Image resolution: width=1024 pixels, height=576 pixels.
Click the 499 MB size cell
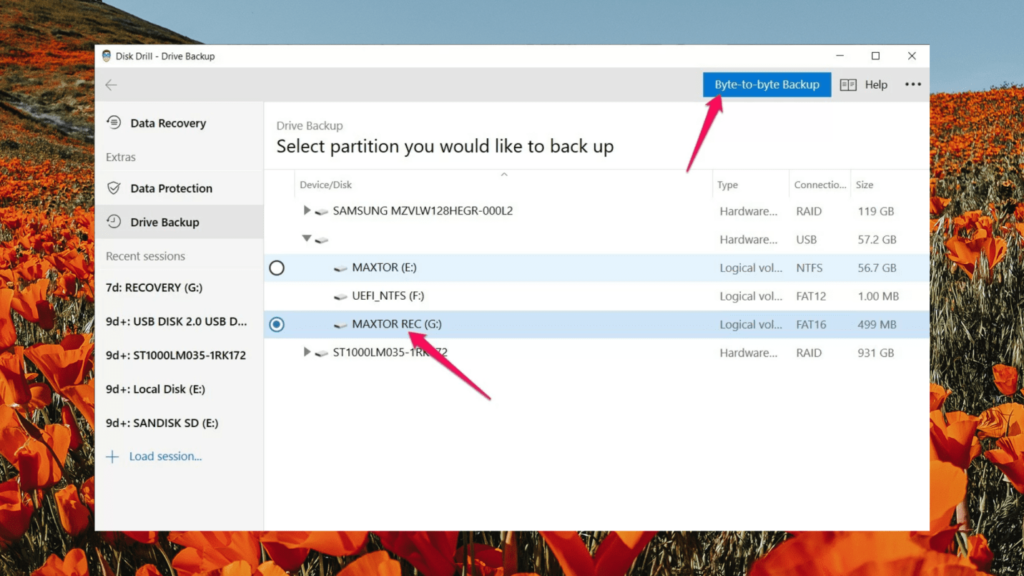pyautogui.click(x=877, y=325)
